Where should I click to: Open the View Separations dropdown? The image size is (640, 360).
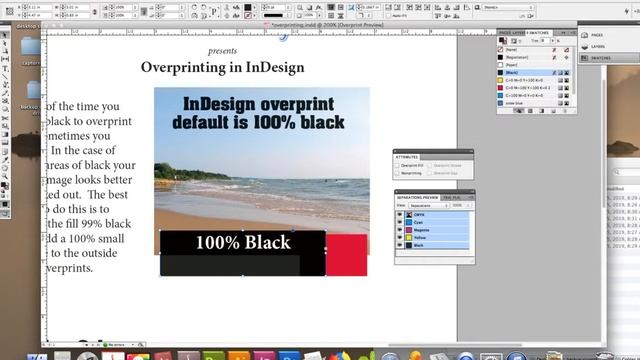click(x=429, y=205)
